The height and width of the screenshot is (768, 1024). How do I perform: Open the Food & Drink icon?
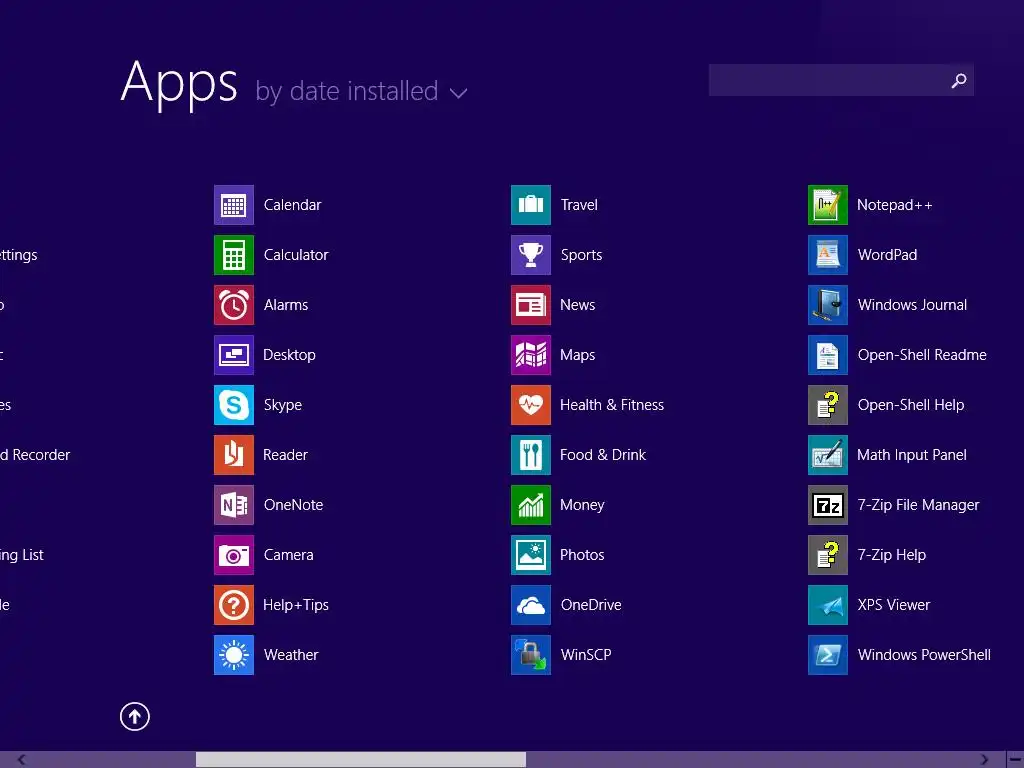(x=531, y=455)
